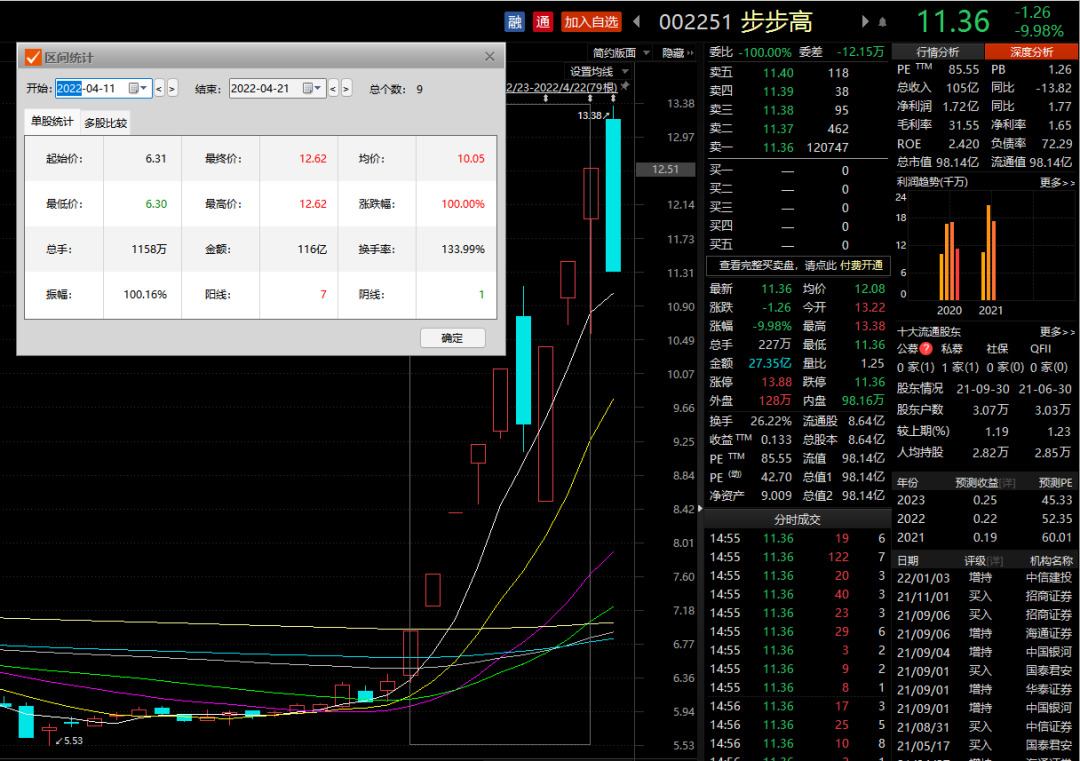Switch to the 行情分析 tab
The width and height of the screenshot is (1080, 761).
pyautogui.click(x=937, y=52)
